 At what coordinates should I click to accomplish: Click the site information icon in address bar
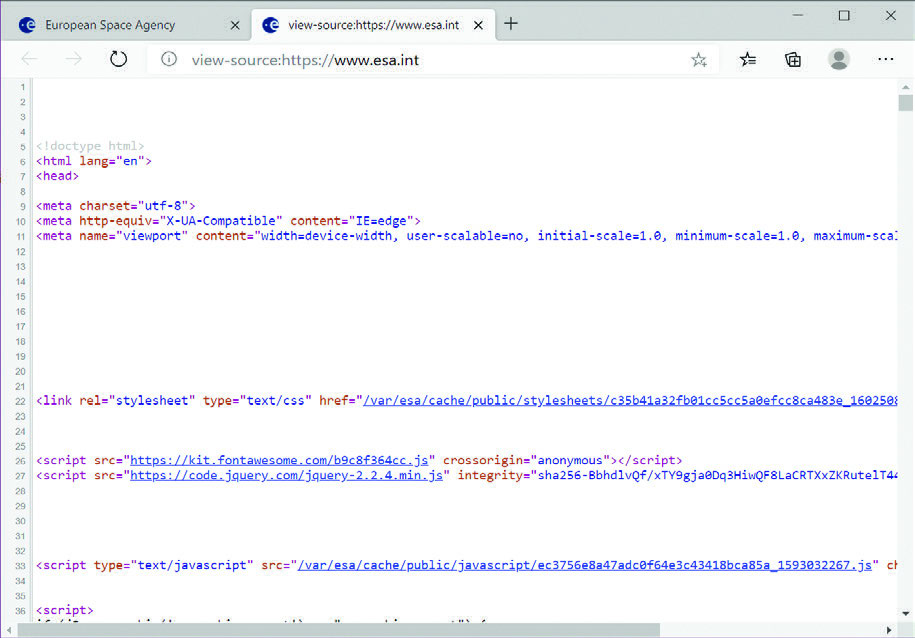[169, 60]
